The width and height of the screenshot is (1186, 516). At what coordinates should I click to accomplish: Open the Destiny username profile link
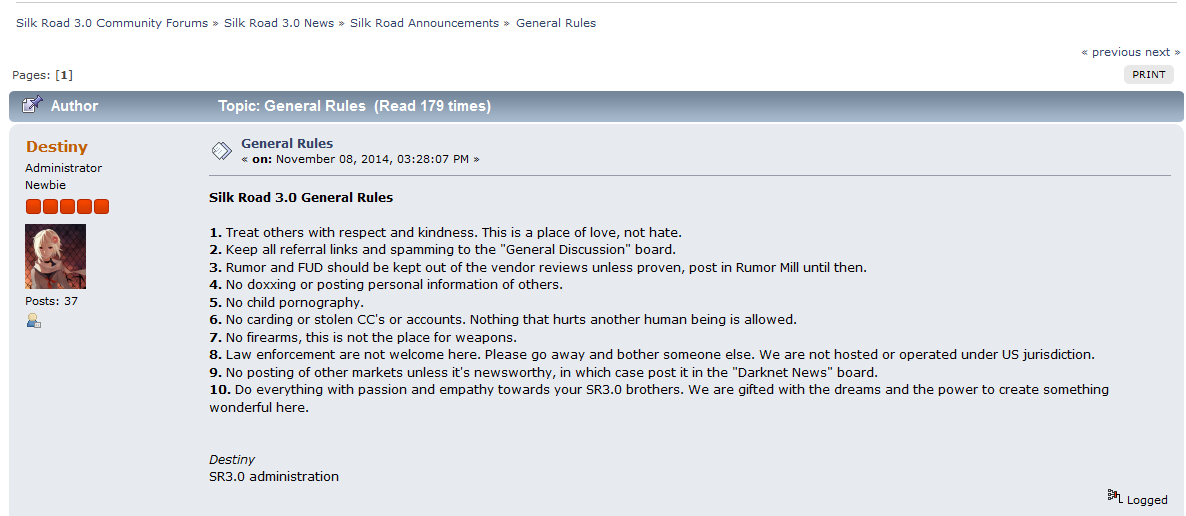click(x=57, y=147)
